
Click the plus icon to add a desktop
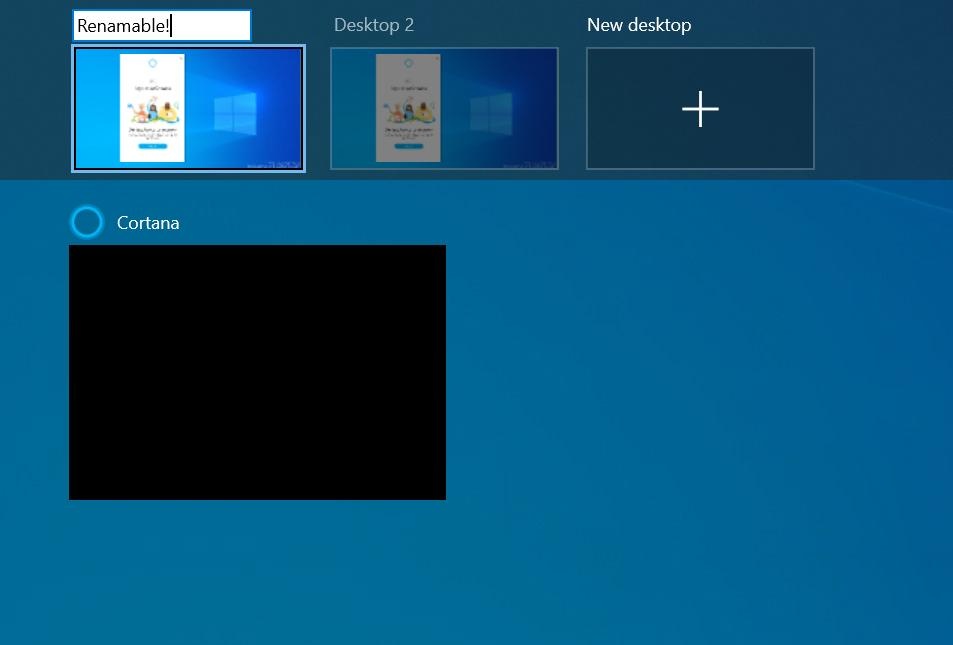[700, 109]
